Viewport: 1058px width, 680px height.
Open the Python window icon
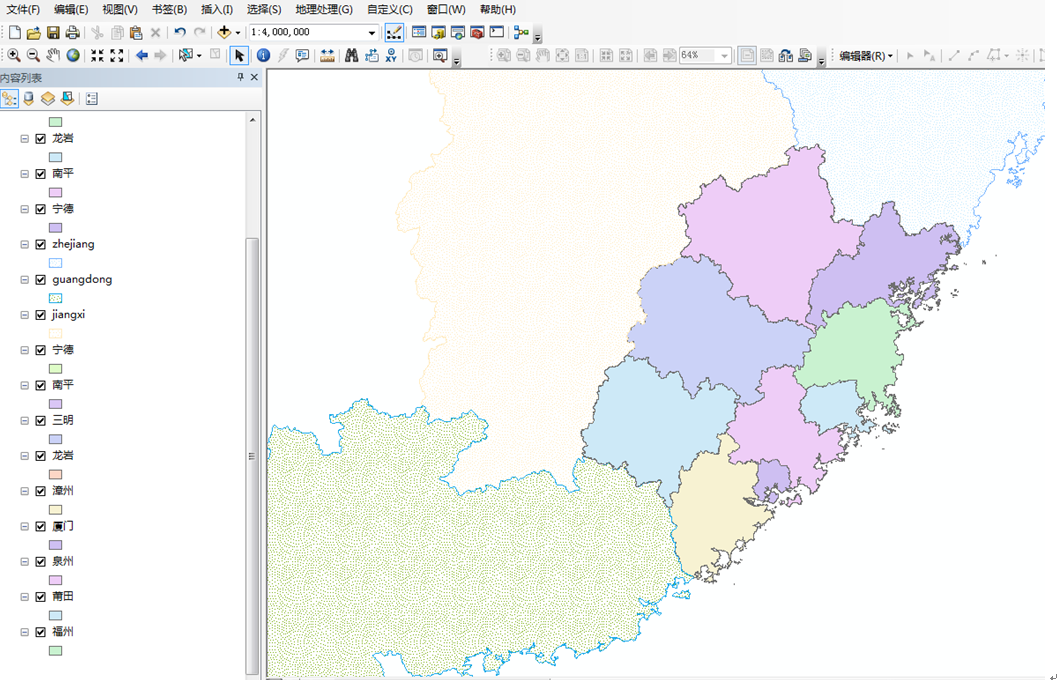click(x=497, y=32)
